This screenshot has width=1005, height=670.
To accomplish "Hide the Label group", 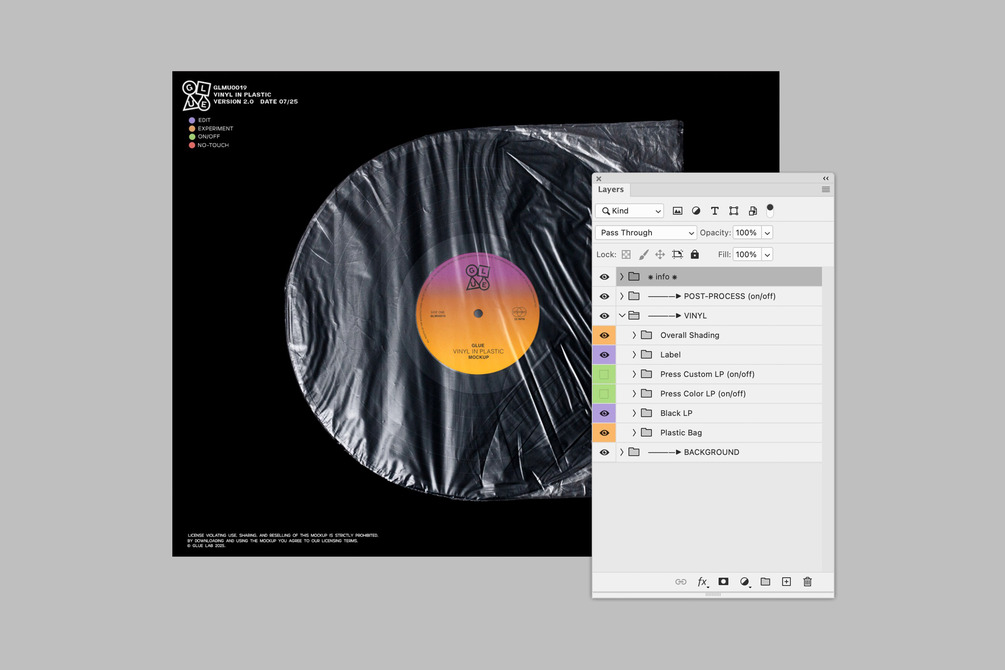I will (x=604, y=355).
